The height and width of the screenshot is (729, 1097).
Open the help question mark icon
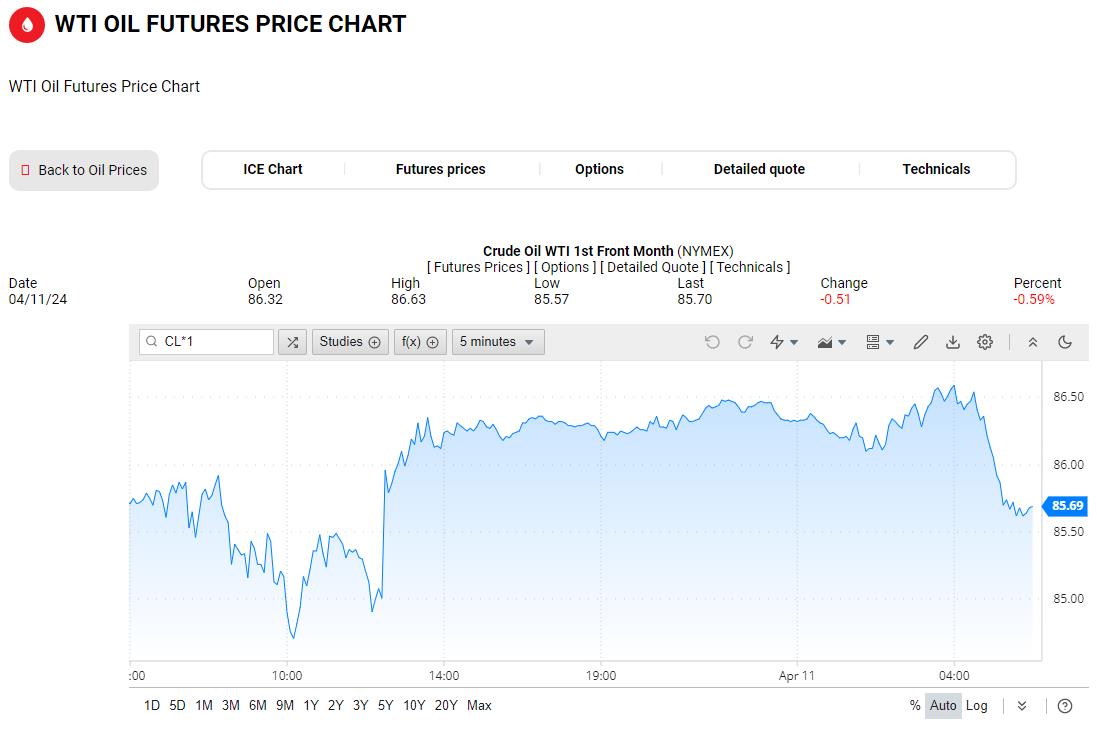point(1065,706)
